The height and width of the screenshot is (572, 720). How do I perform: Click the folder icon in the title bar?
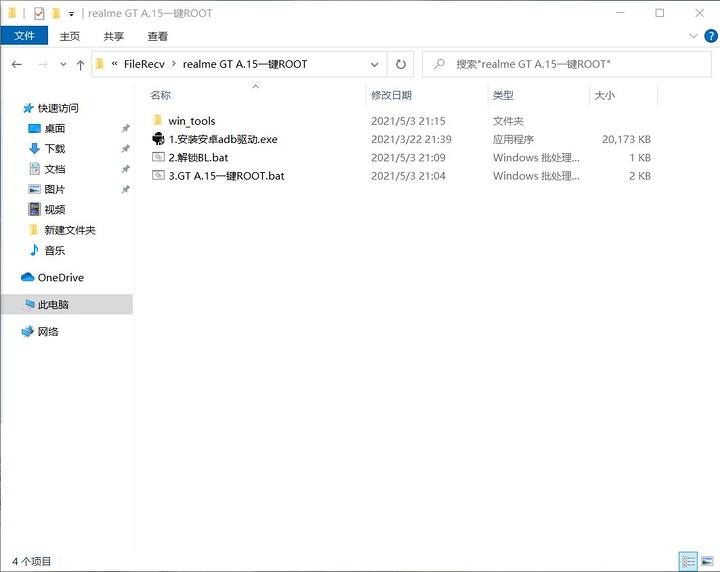pos(12,13)
